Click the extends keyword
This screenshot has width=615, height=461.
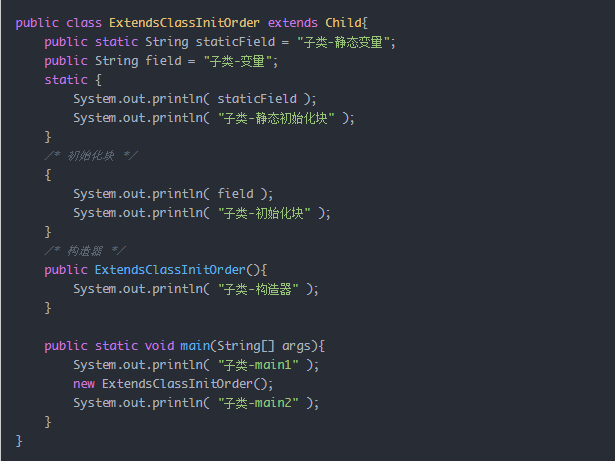pos(293,23)
